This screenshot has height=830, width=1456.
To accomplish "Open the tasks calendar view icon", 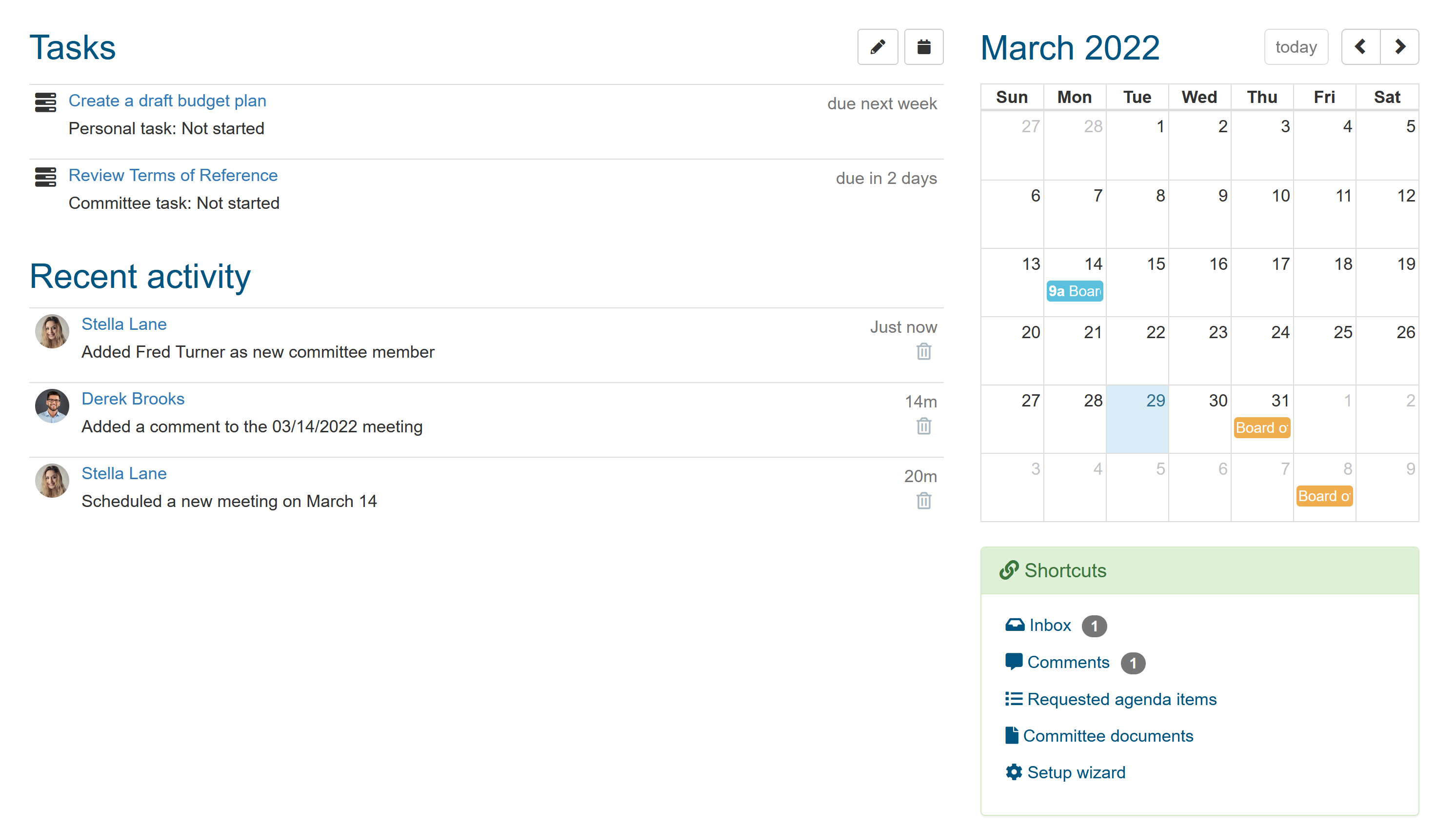I will coord(923,47).
